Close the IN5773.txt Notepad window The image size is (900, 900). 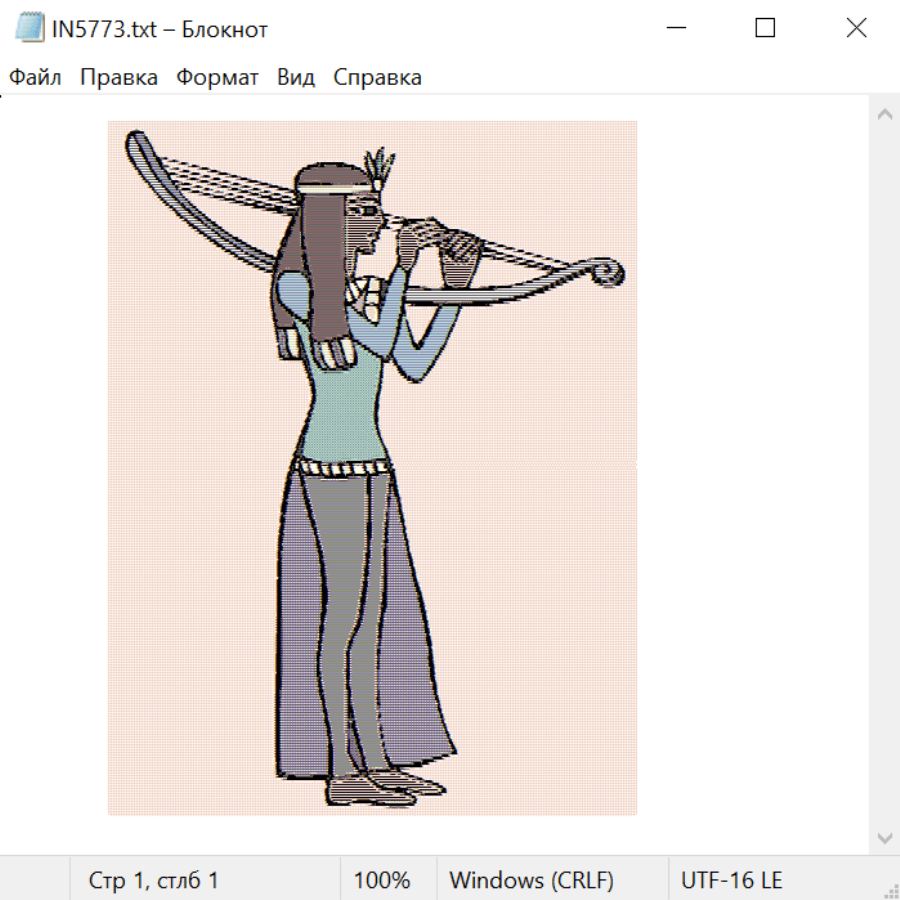tap(856, 29)
